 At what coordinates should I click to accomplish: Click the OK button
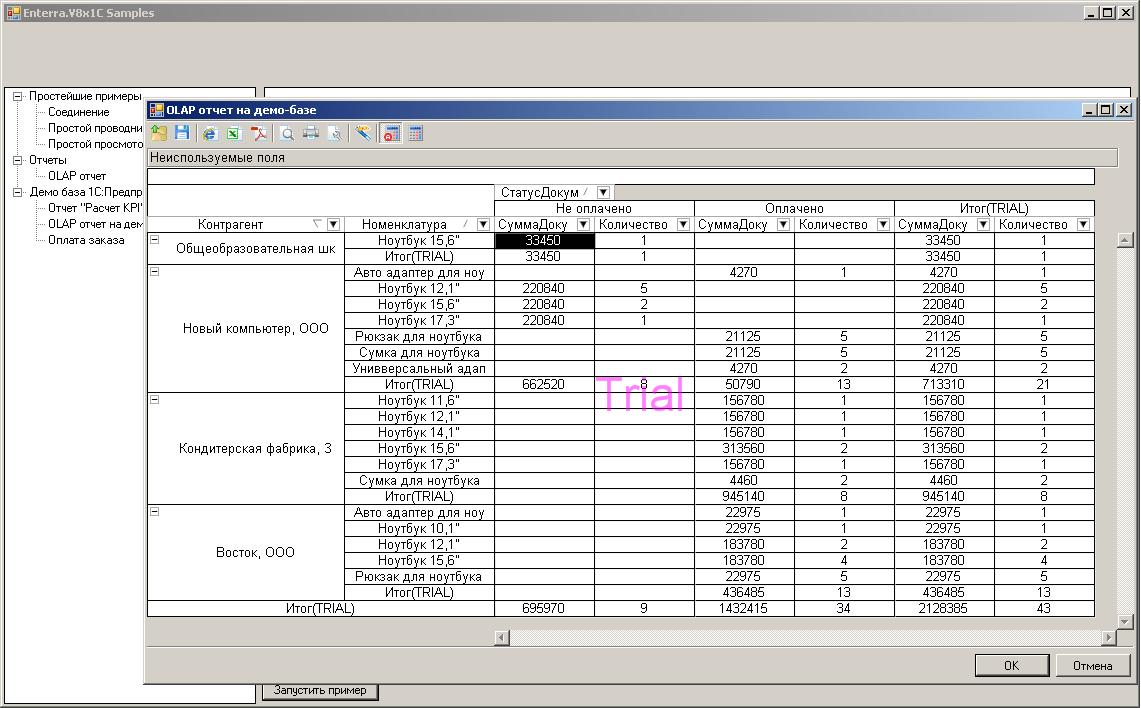coord(1011,665)
